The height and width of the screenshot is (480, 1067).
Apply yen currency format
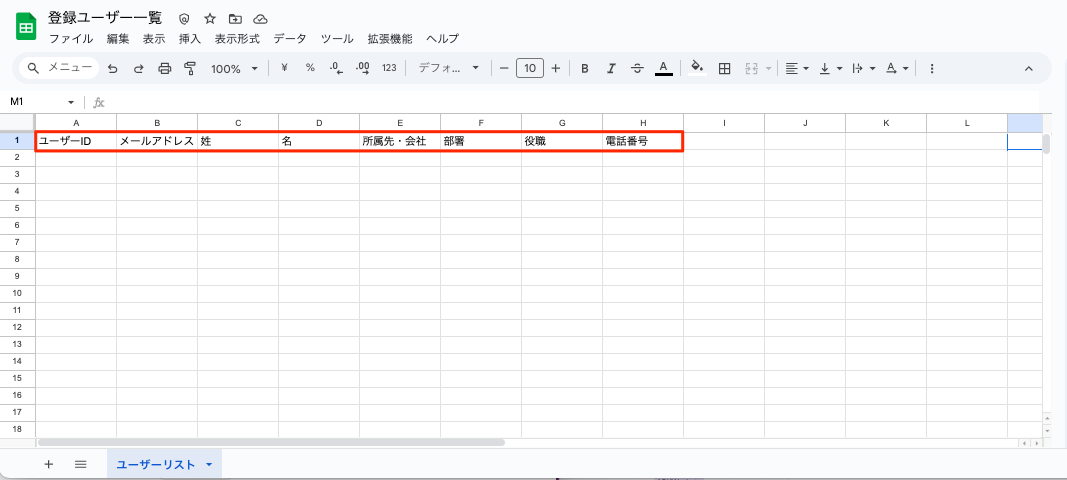284,68
